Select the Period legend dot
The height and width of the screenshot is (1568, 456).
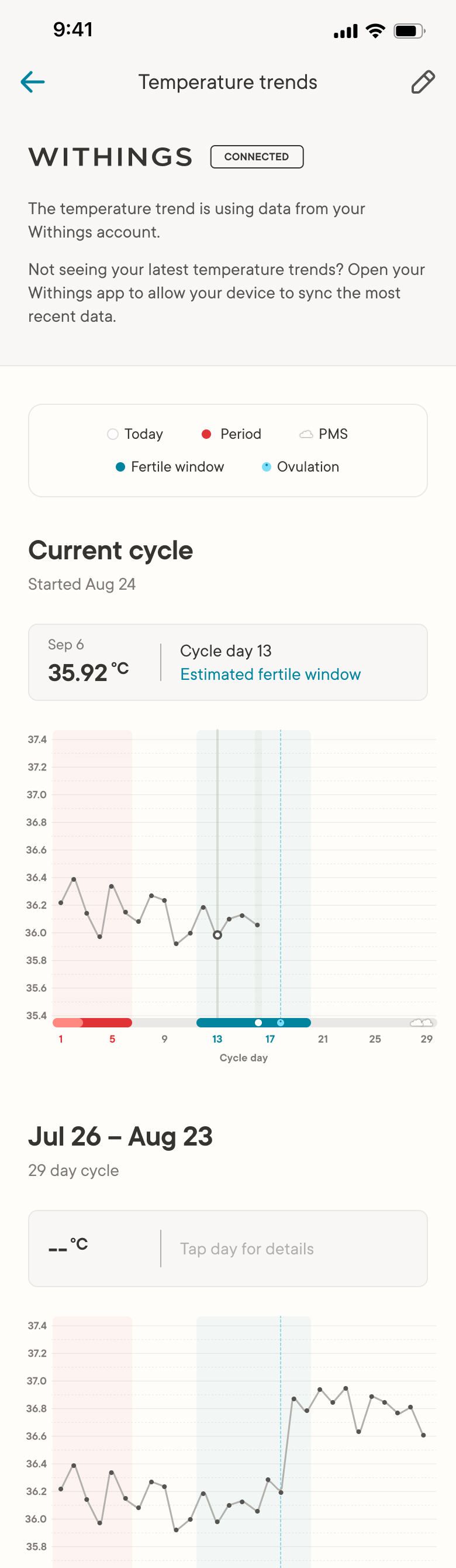click(208, 434)
